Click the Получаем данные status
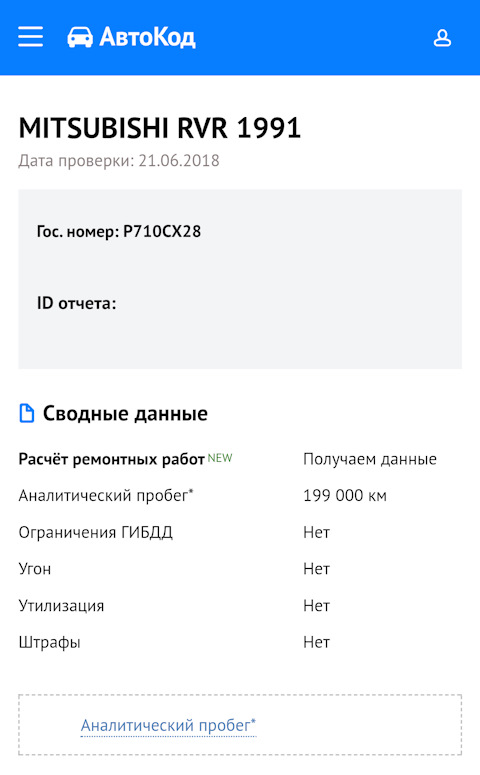 [370, 459]
